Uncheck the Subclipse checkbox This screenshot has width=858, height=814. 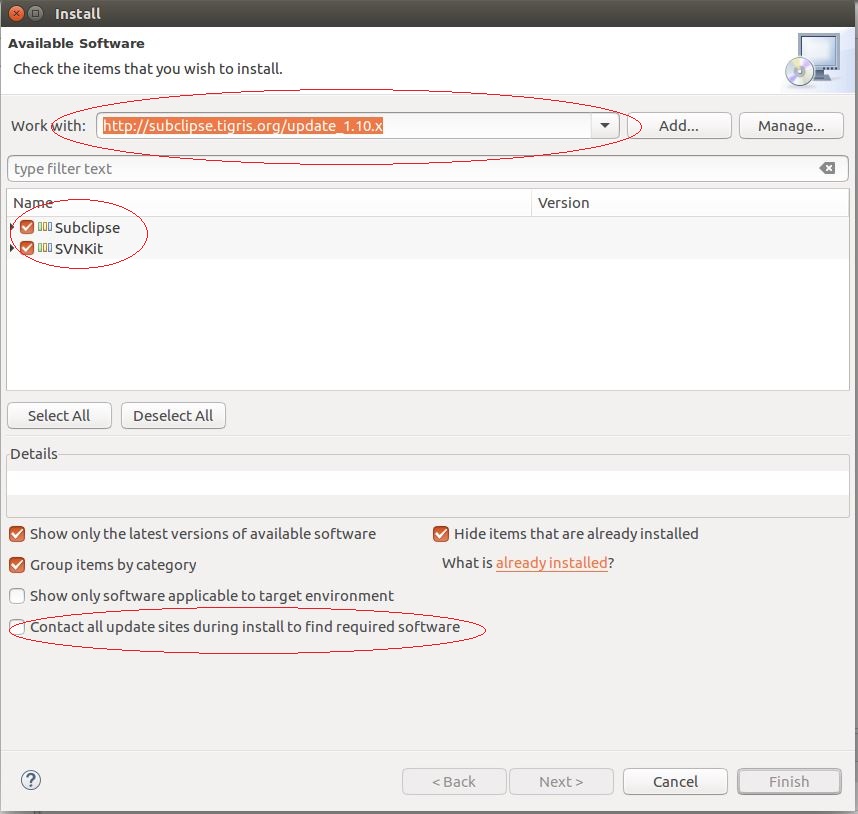tap(27, 228)
